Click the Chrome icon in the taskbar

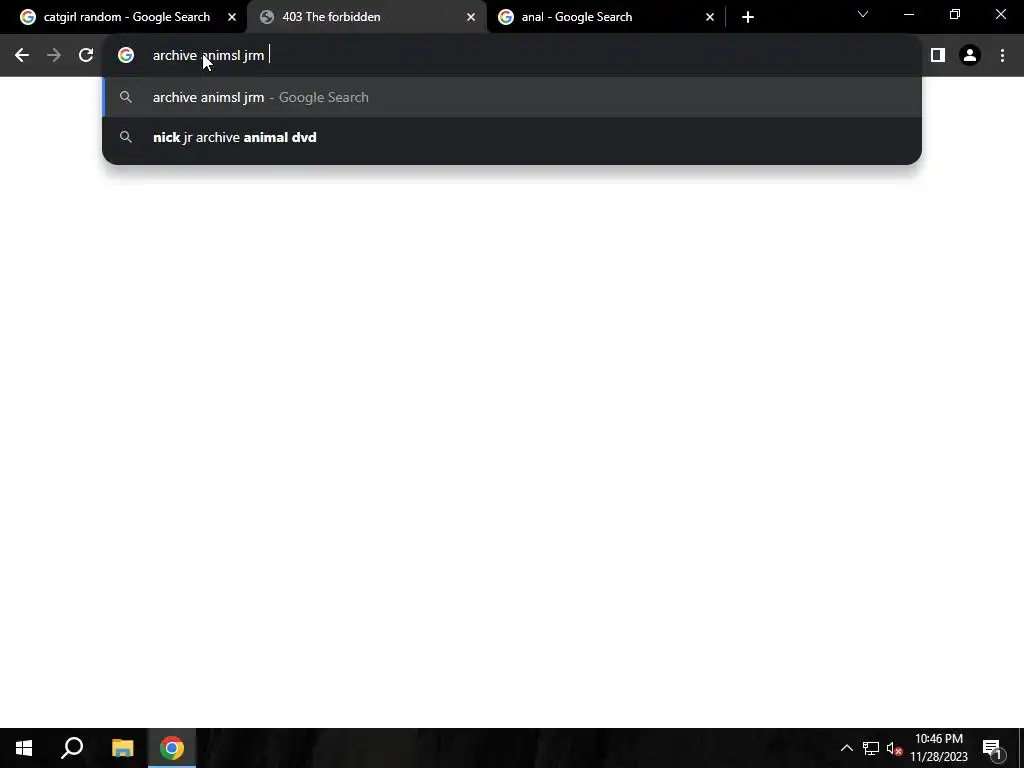click(x=172, y=748)
